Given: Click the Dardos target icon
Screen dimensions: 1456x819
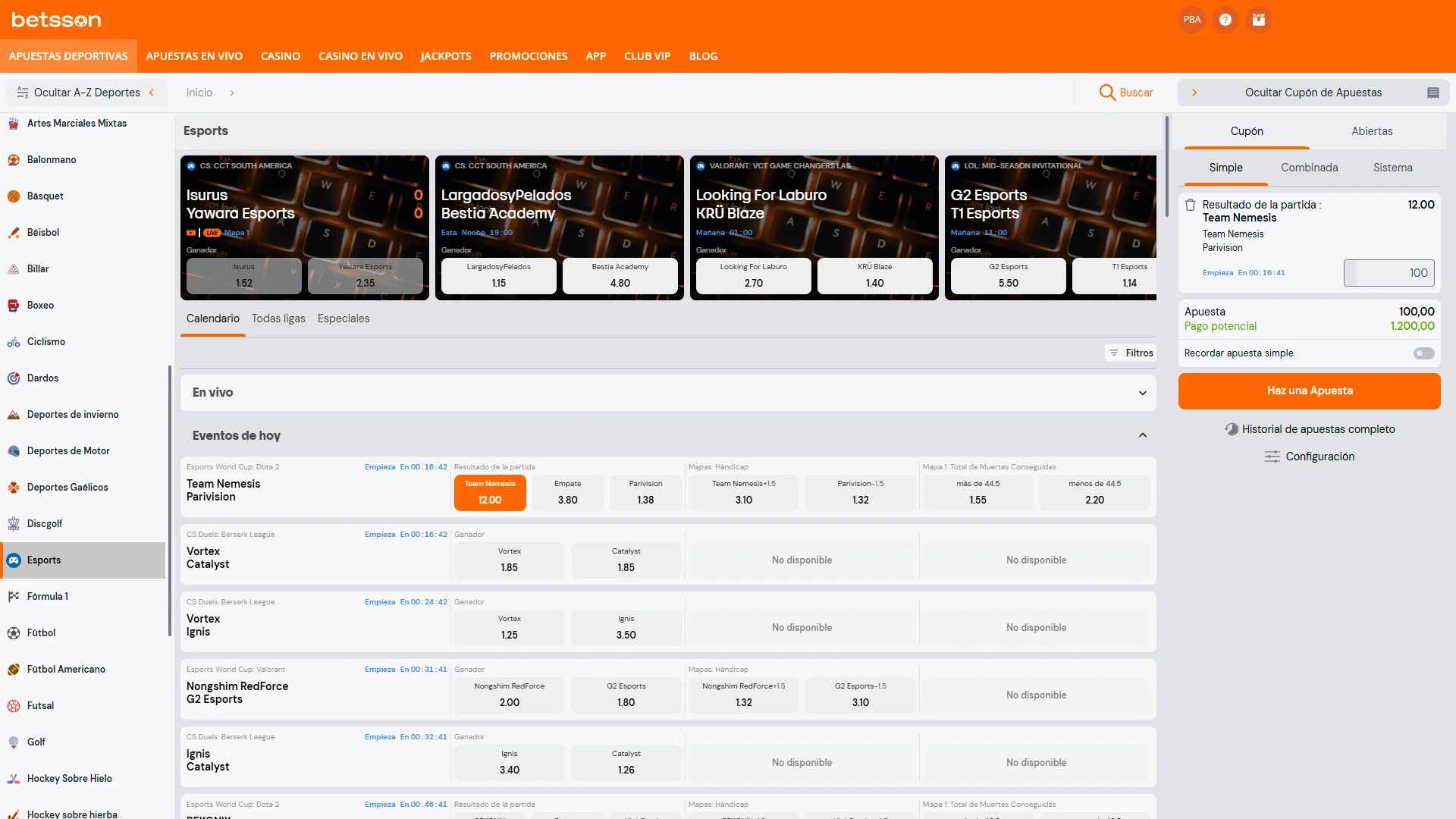Looking at the screenshot, I should tap(14, 378).
